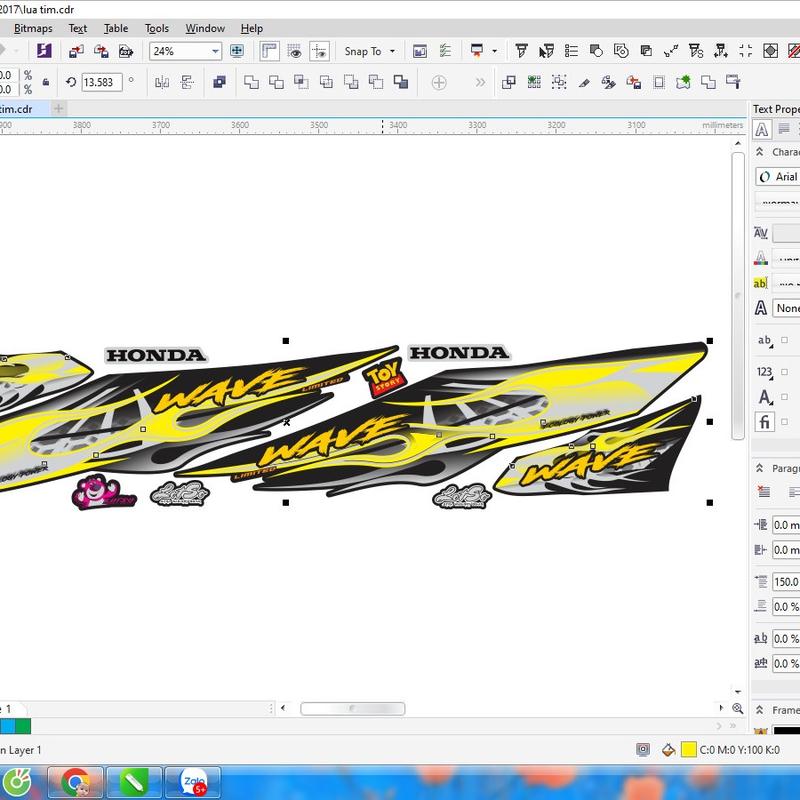
Task: Collapse the Paragraph section
Action: [759, 468]
